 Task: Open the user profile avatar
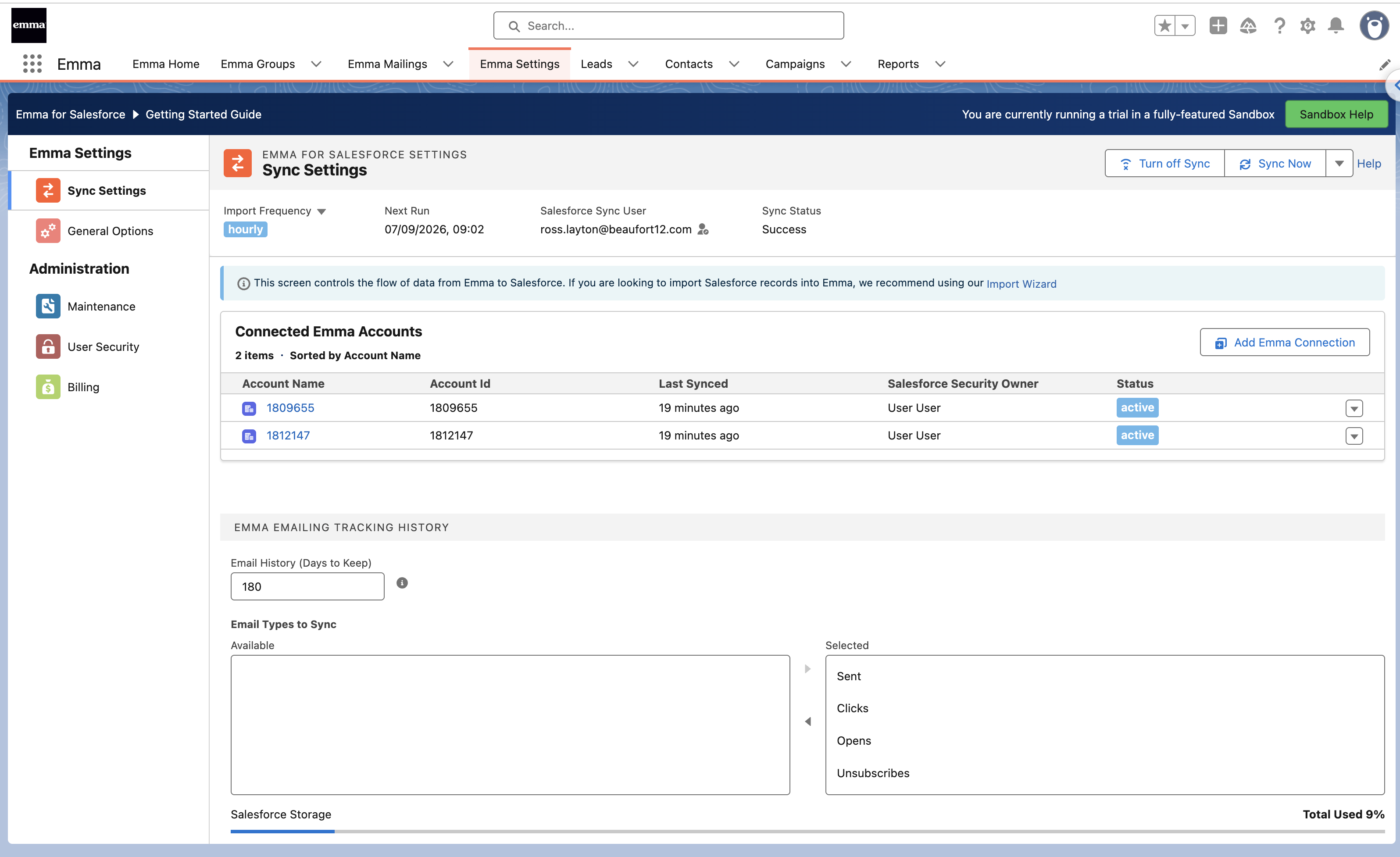point(1375,25)
